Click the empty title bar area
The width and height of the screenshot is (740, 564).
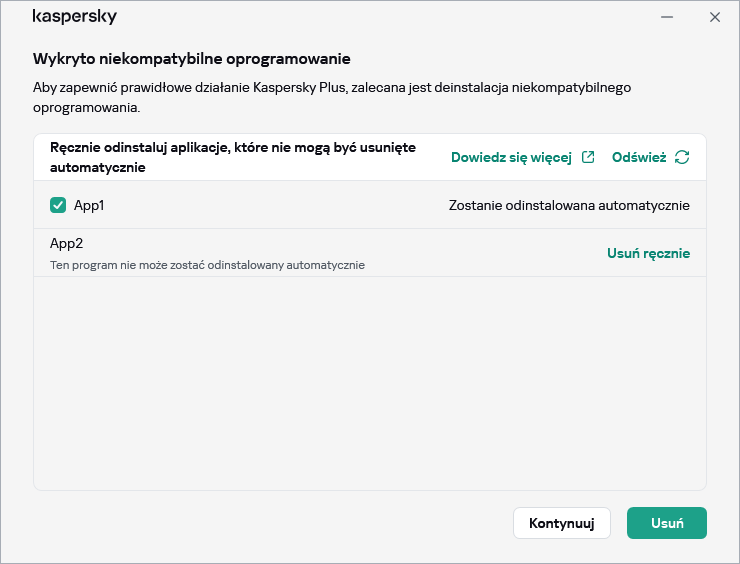[380, 17]
